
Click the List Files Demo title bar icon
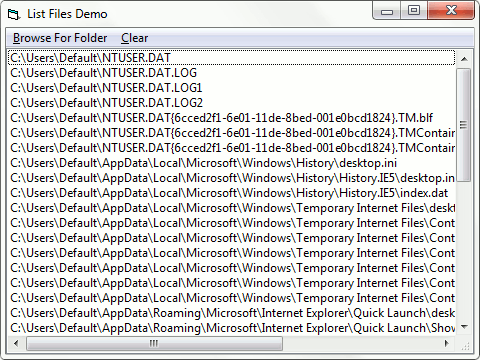point(14,14)
